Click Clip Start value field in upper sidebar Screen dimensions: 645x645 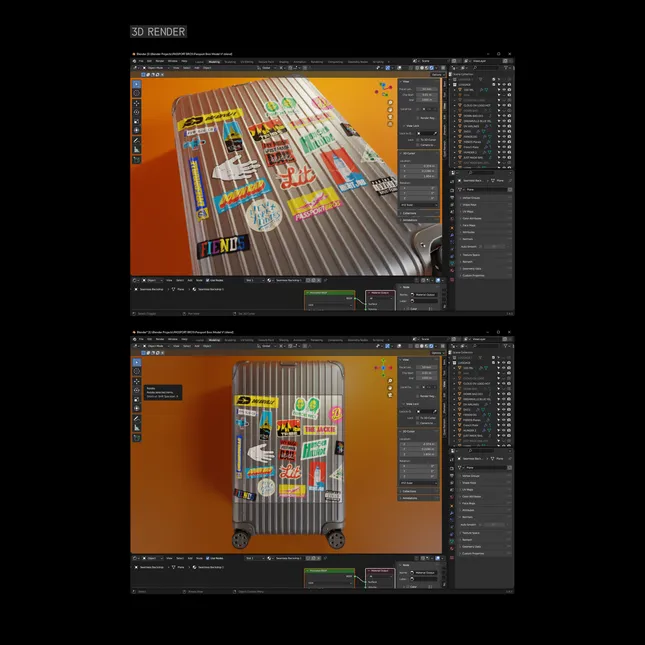point(427,95)
